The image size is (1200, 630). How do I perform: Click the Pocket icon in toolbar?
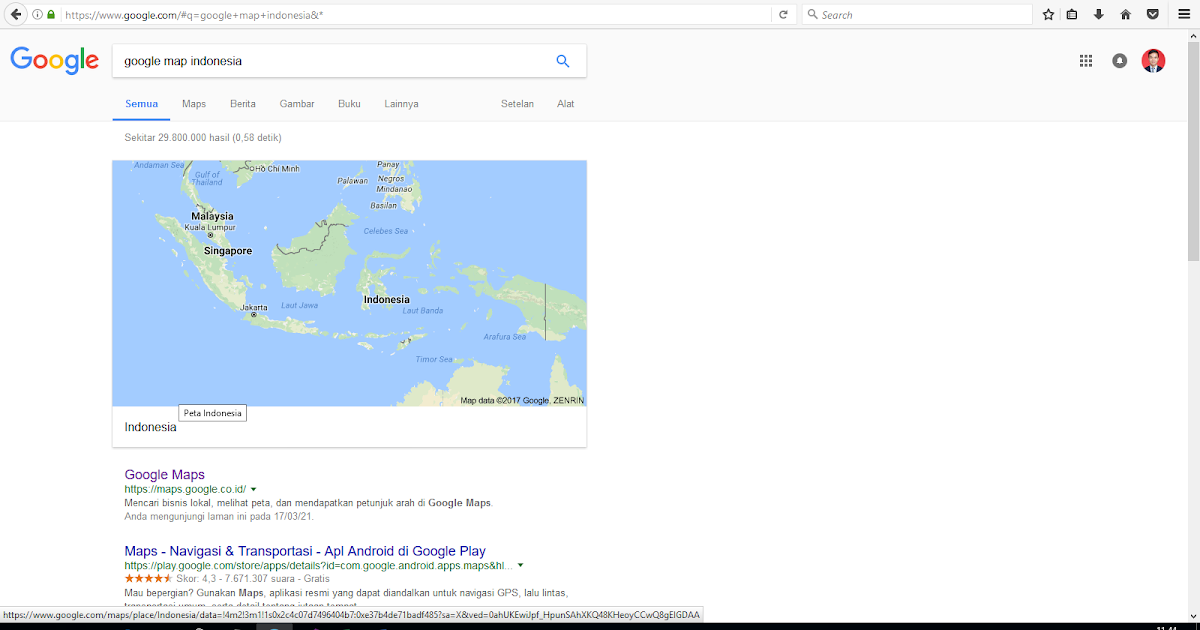pyautogui.click(x=1153, y=15)
